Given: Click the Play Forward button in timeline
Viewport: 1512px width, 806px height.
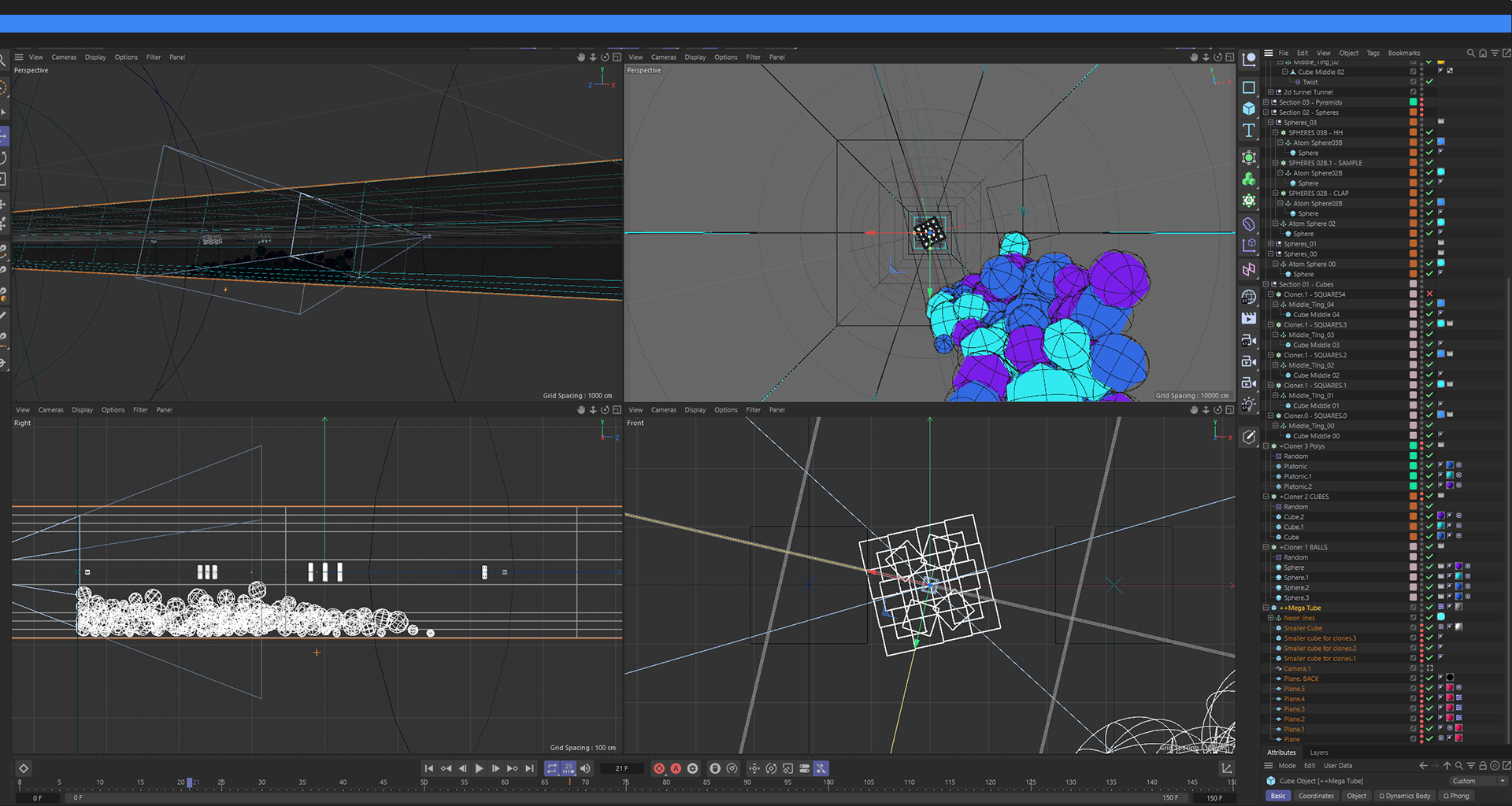Looking at the screenshot, I should 479,768.
